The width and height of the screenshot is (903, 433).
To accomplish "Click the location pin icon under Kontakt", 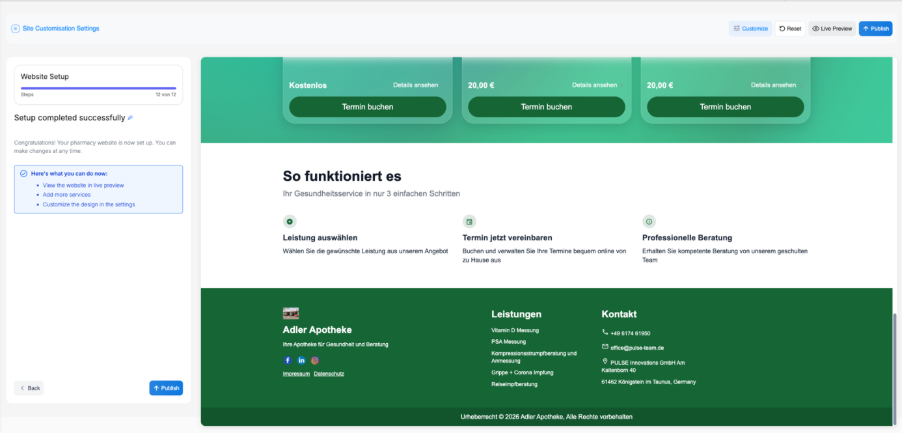I will [x=605, y=362].
